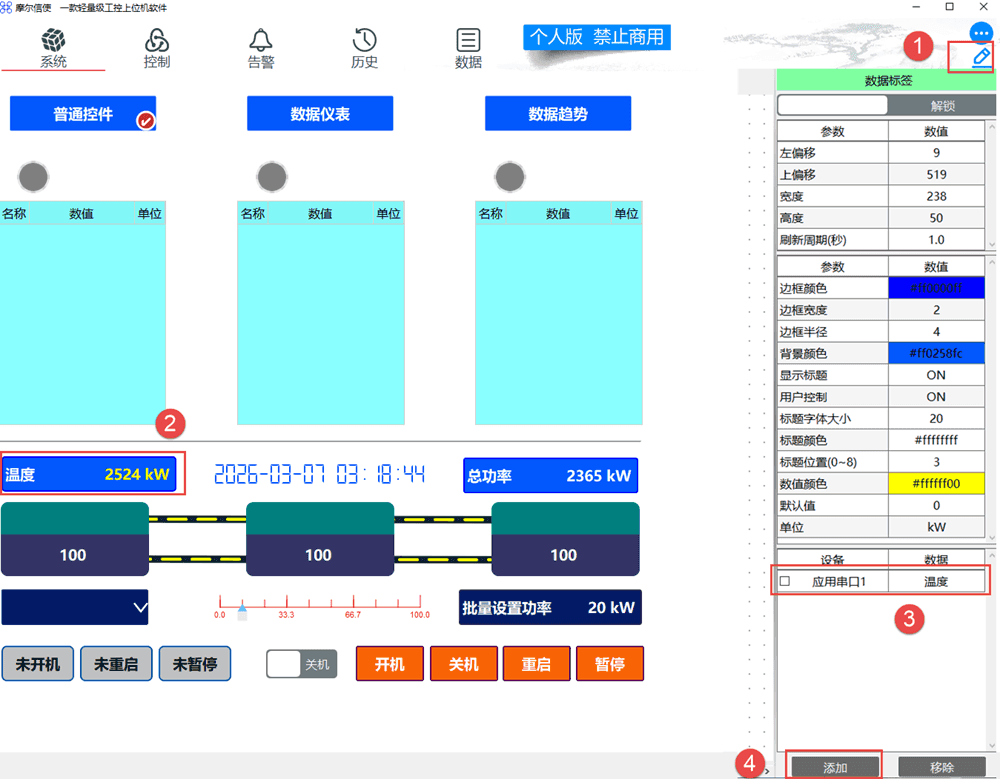Screen dimensions: 1000x779
Task: Expand the panel arrow beside 添加
Action: (767, 770)
